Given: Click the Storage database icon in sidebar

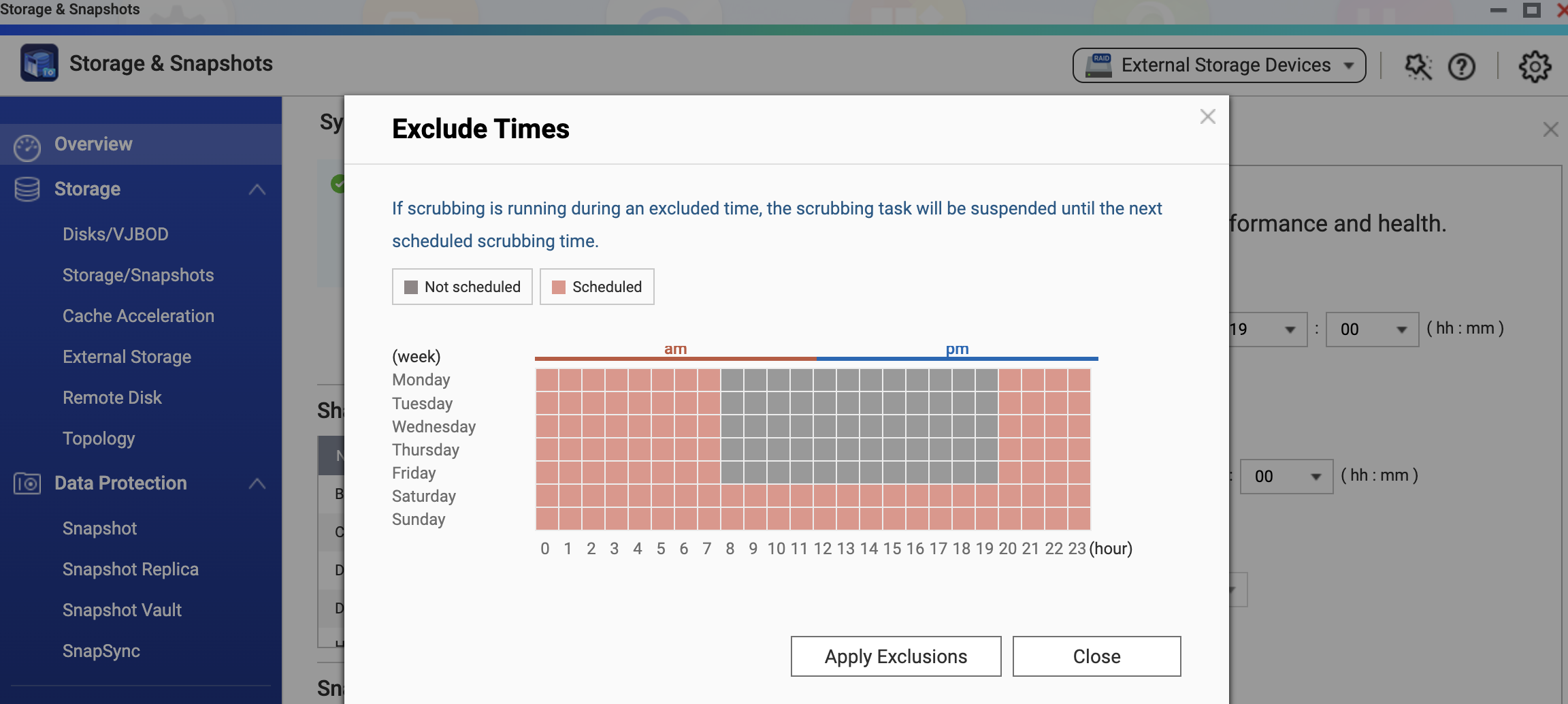Looking at the screenshot, I should pyautogui.click(x=27, y=189).
